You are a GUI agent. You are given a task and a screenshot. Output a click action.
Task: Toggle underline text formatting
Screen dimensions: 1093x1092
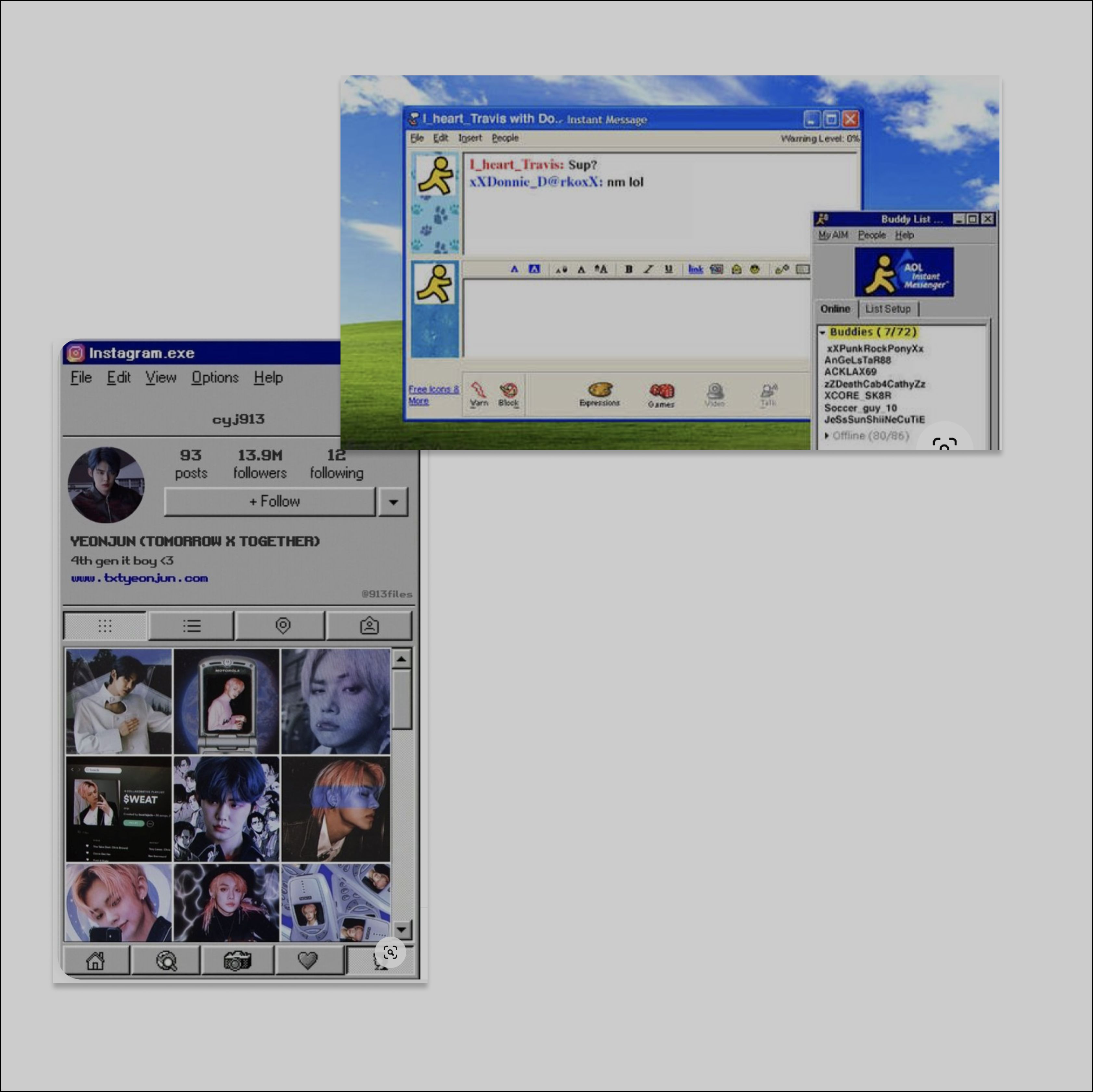point(669,269)
